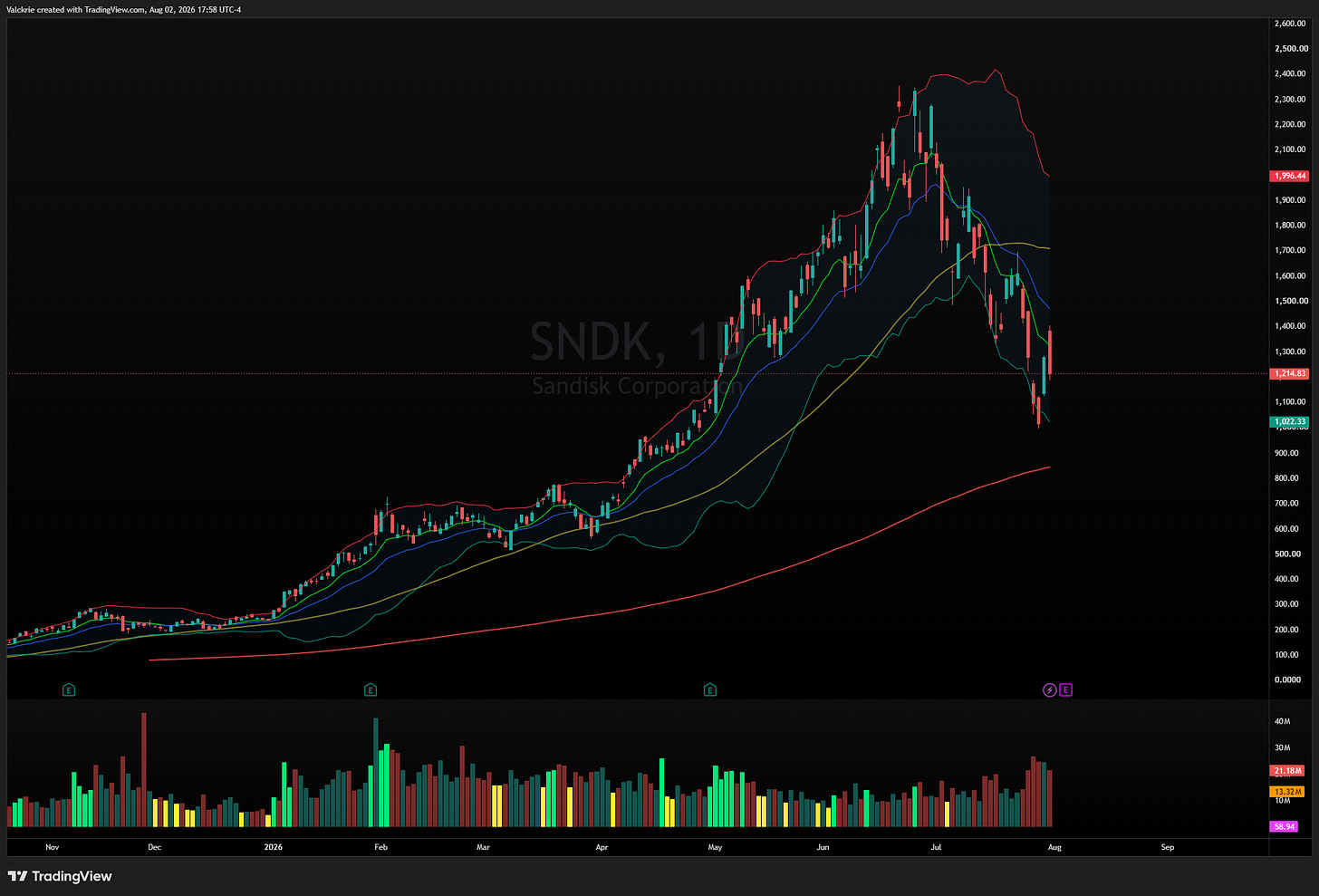Click the 700.00 price axis label
The height and width of the screenshot is (896, 1319).
[x=1287, y=503]
